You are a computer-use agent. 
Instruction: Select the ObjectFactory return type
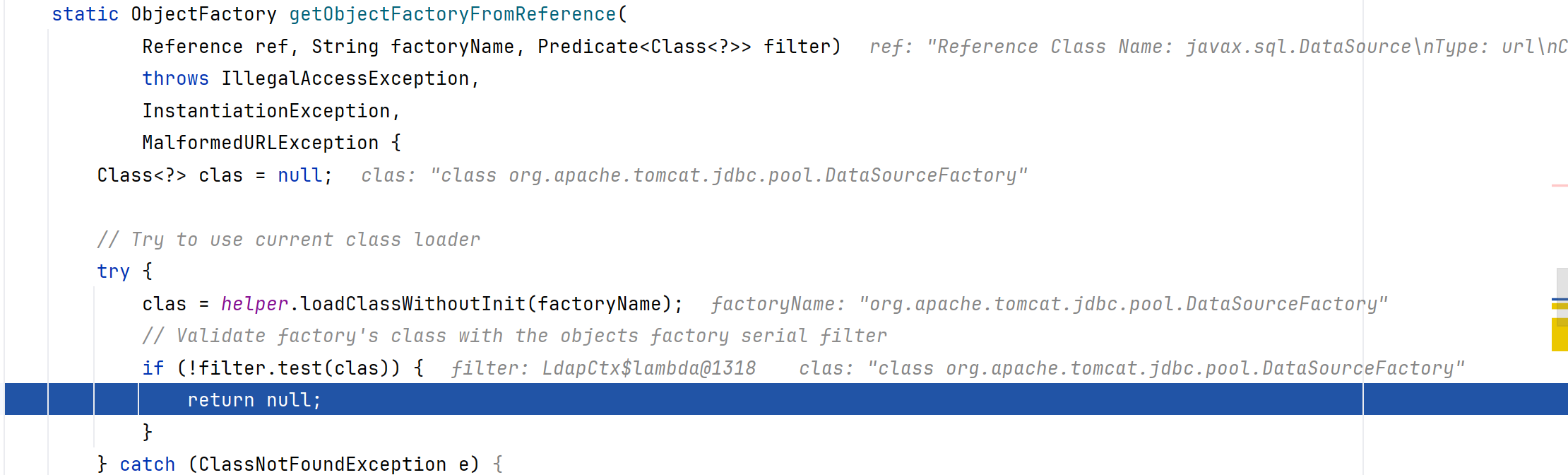203,14
